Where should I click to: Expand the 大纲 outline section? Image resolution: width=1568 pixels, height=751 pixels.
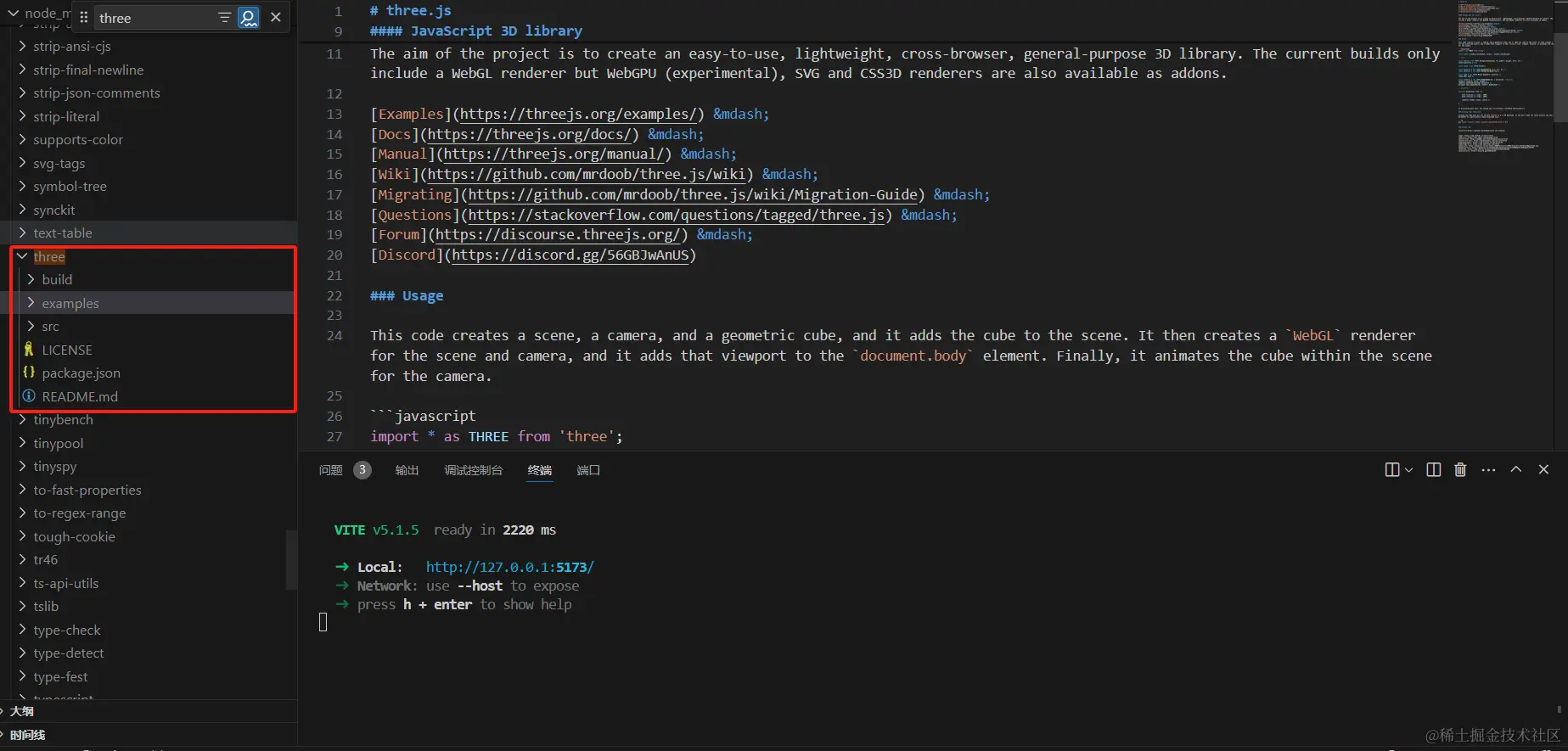pos(149,711)
